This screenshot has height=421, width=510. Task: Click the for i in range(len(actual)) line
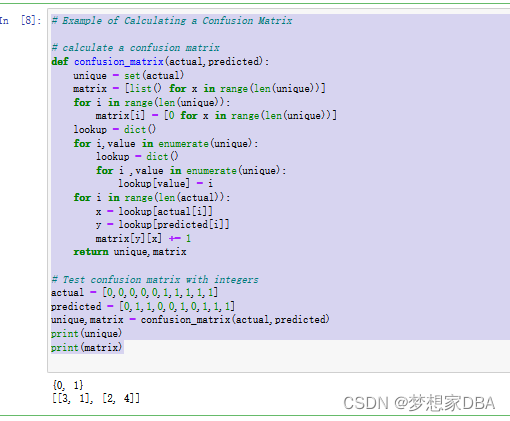pyautogui.click(x=152, y=197)
